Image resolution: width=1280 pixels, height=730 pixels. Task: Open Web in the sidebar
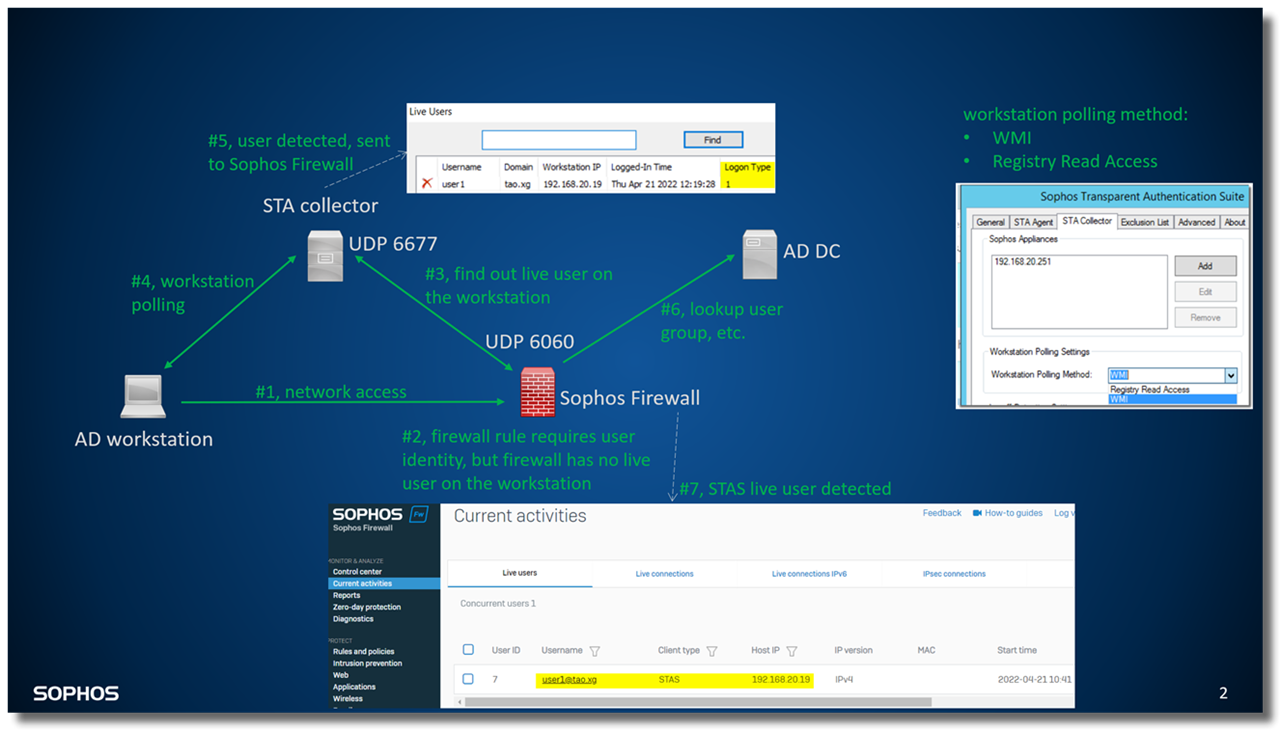[340, 675]
